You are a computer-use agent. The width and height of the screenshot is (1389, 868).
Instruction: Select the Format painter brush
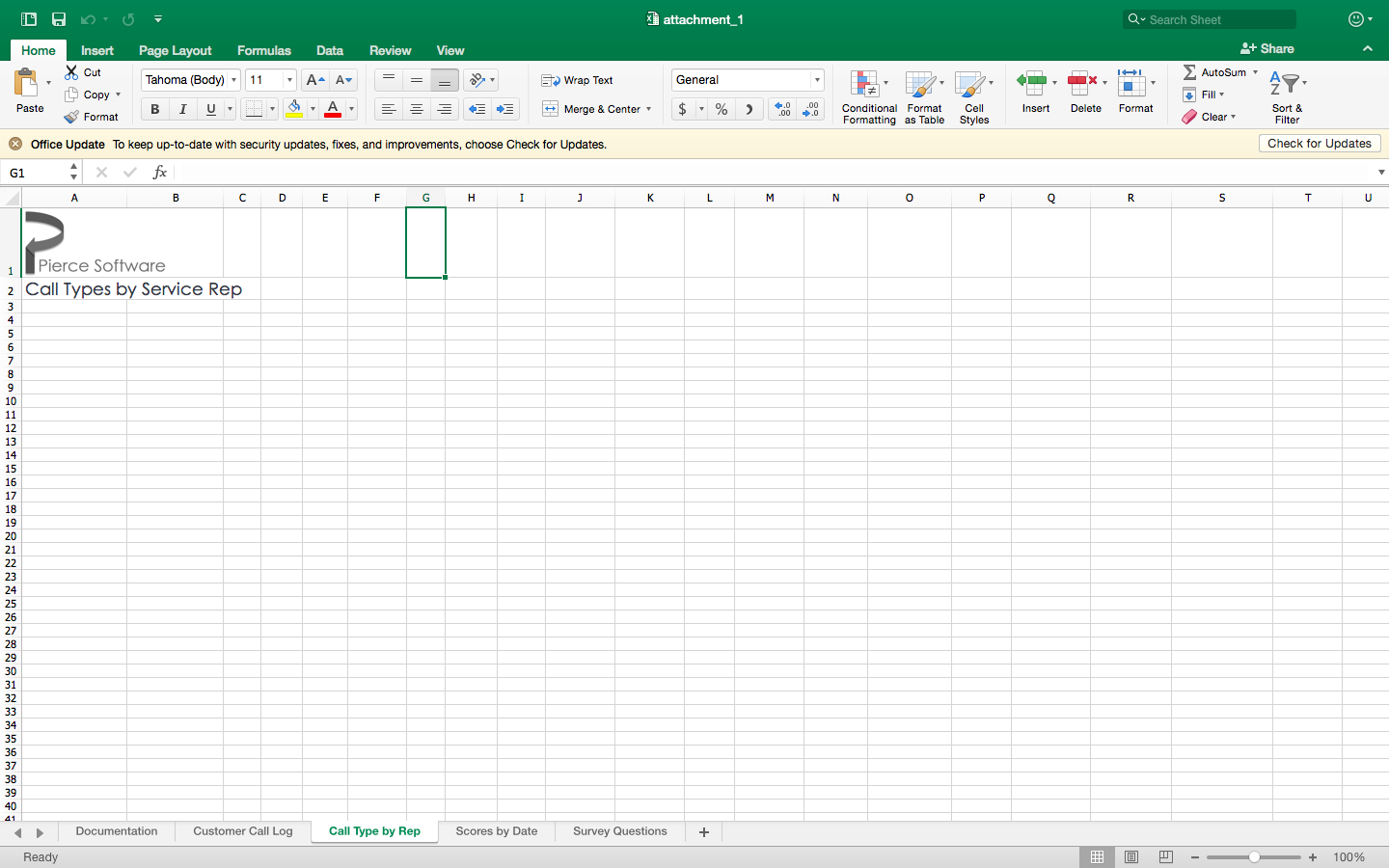click(71, 117)
